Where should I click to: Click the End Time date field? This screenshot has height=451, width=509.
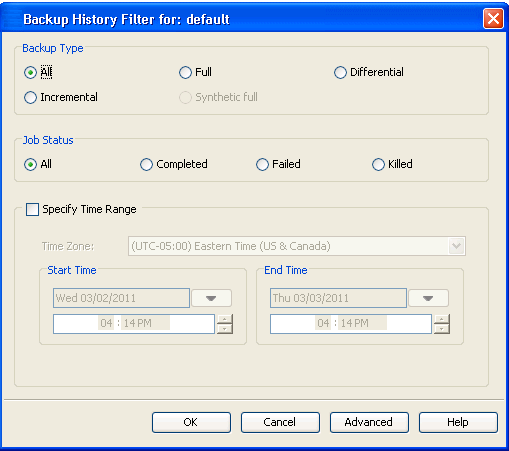coord(338,298)
